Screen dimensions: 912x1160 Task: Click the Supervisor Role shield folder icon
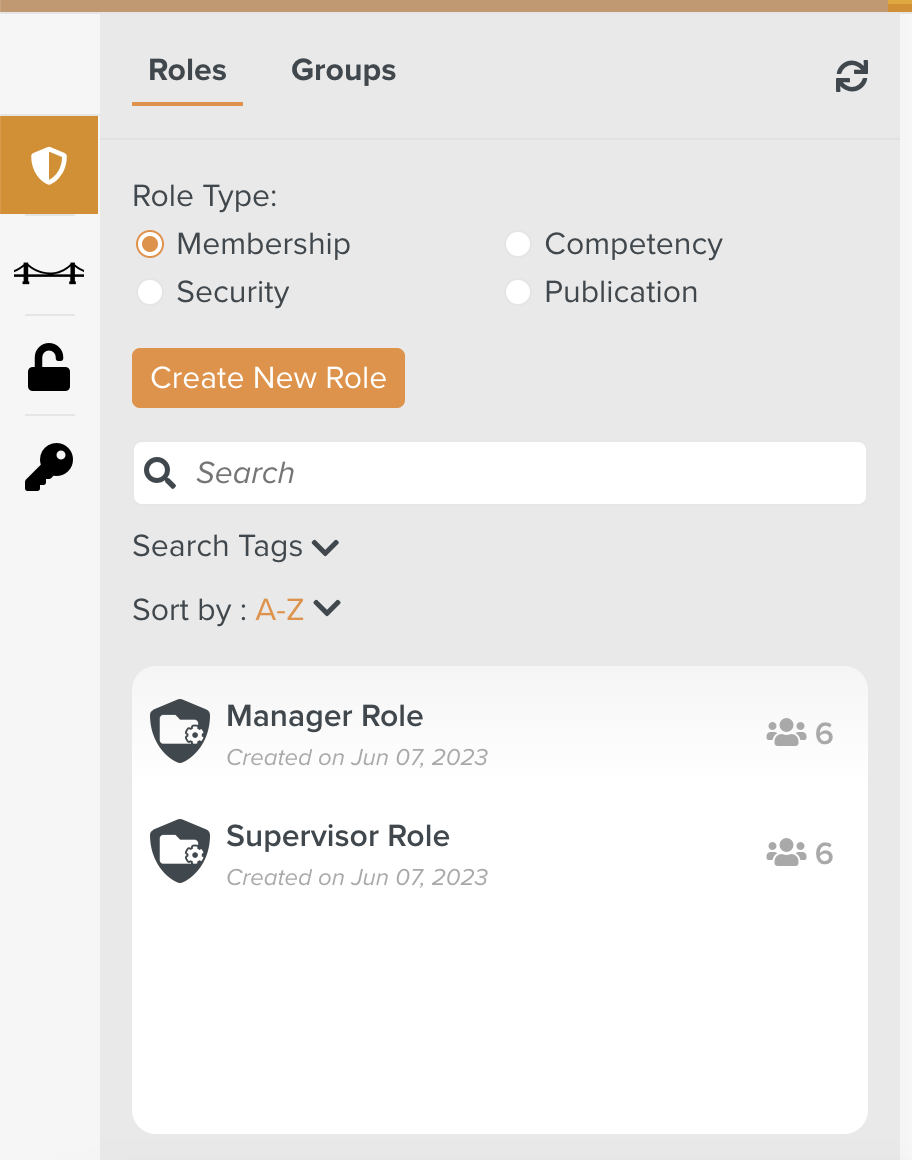coord(180,851)
